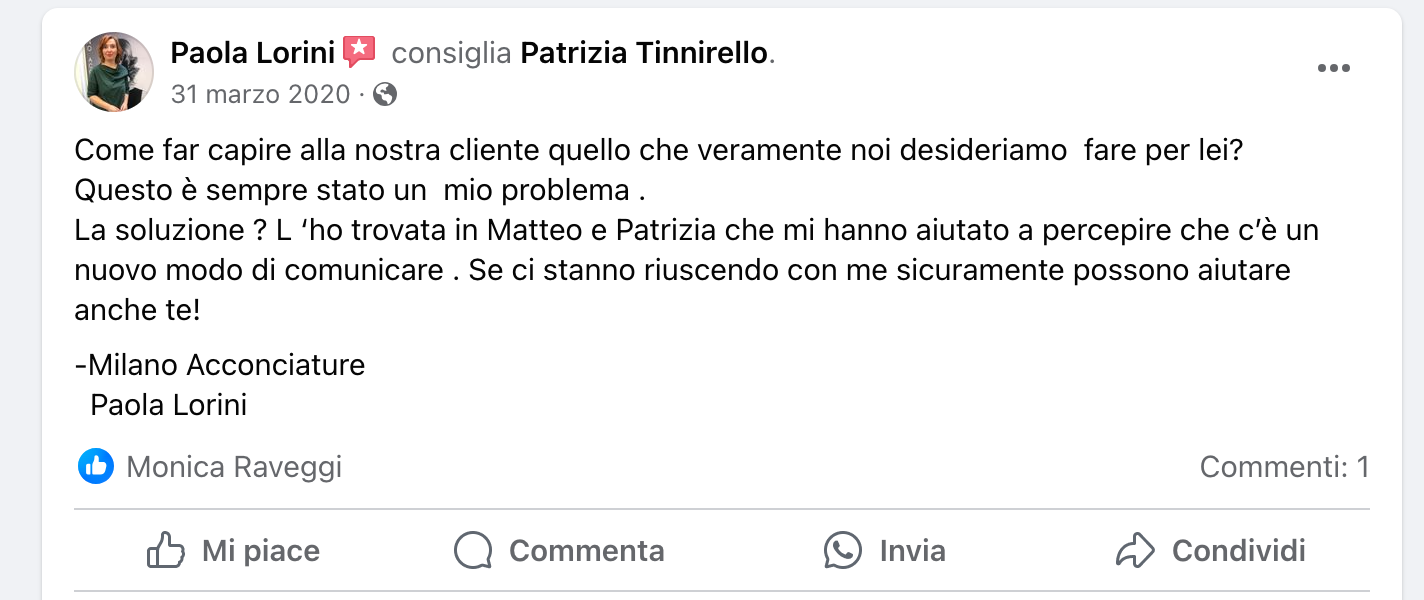
Task: Expand the "Commenti: 1" comments count
Action: [x=1284, y=467]
